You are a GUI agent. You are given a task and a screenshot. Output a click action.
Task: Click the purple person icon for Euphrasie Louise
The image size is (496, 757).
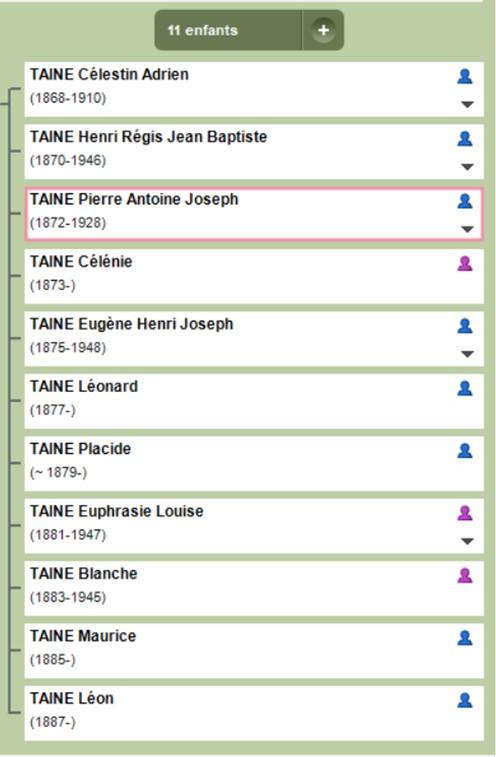[465, 513]
